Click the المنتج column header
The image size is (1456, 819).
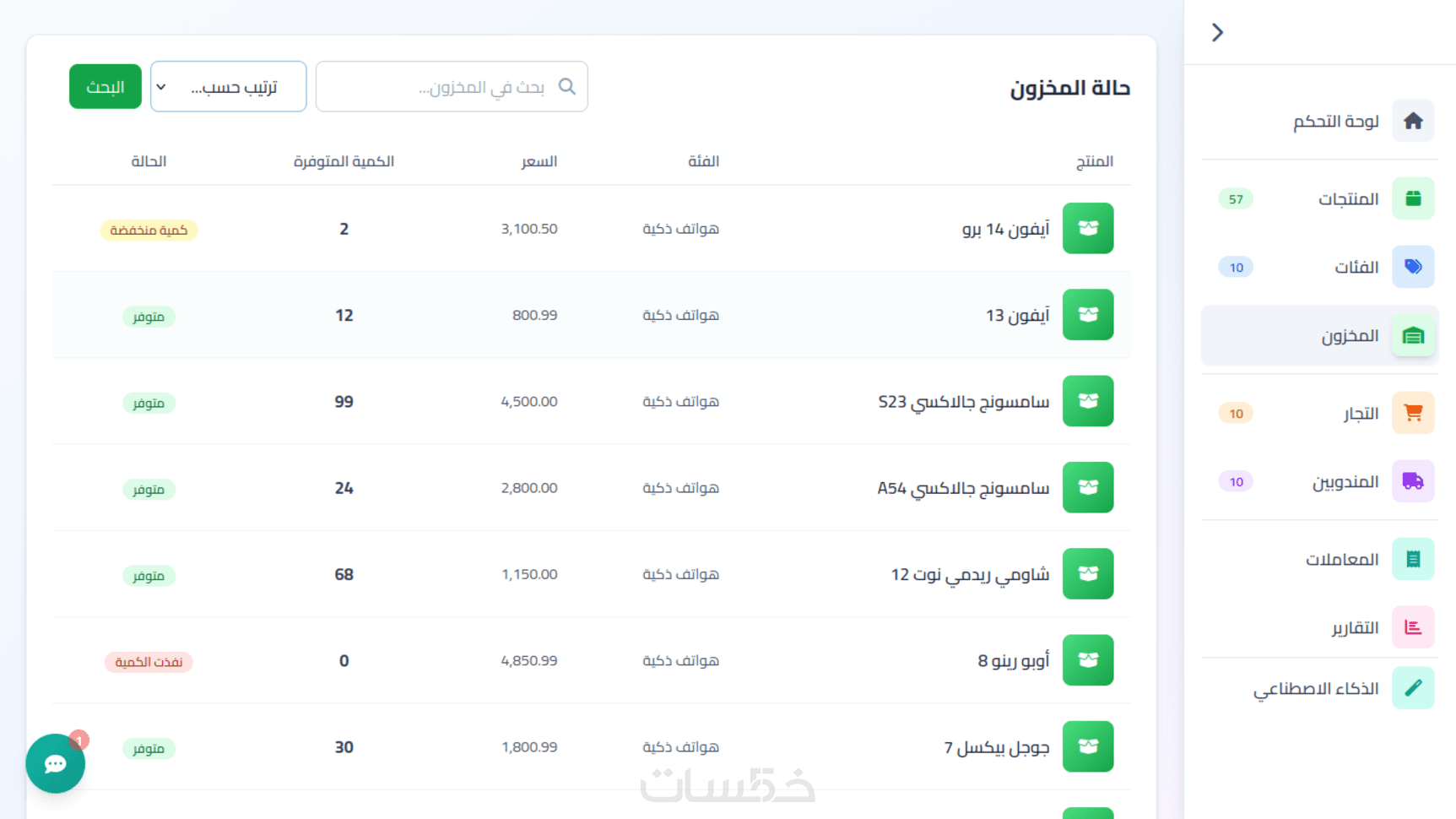[1095, 161]
